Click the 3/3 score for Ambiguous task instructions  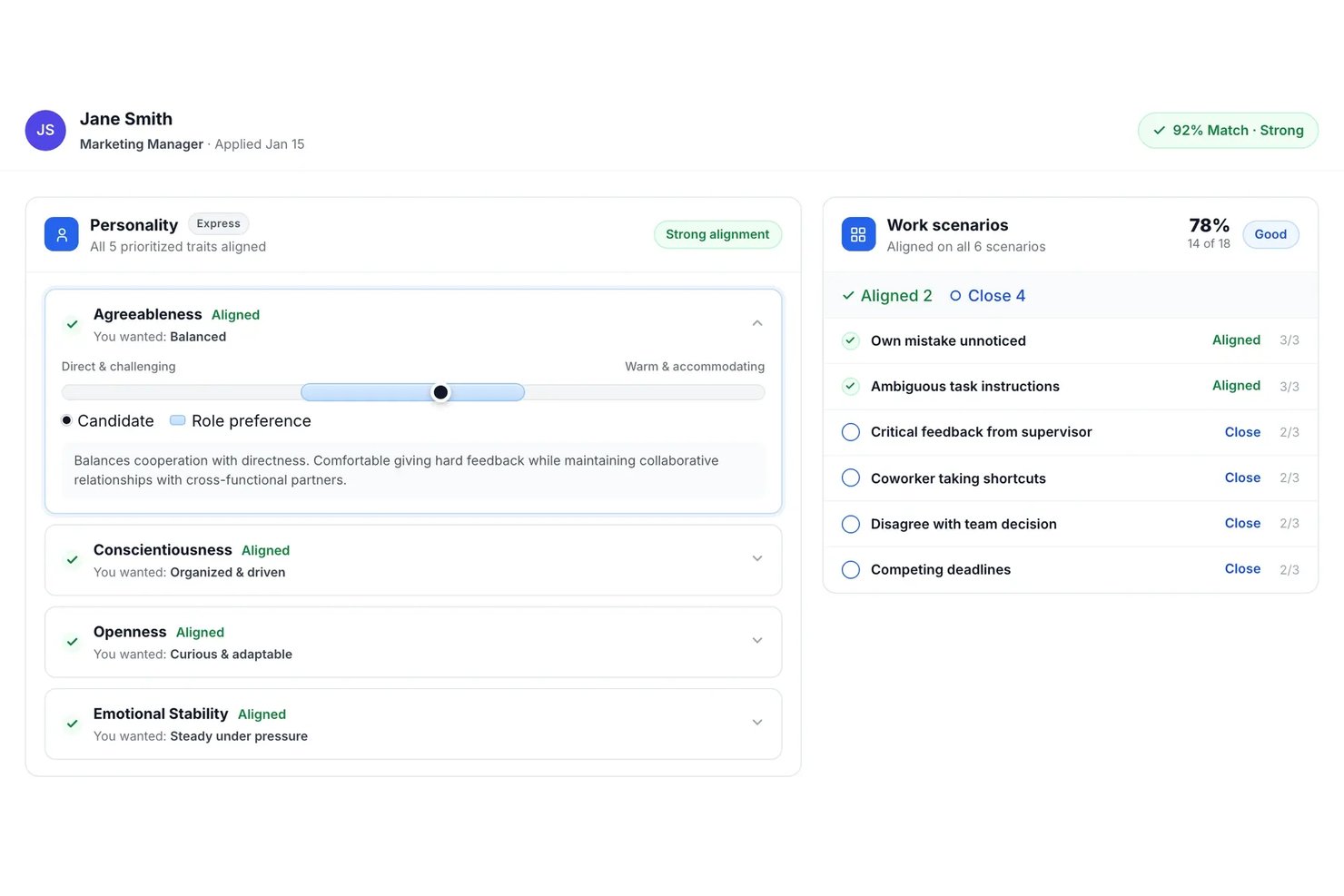(1290, 387)
